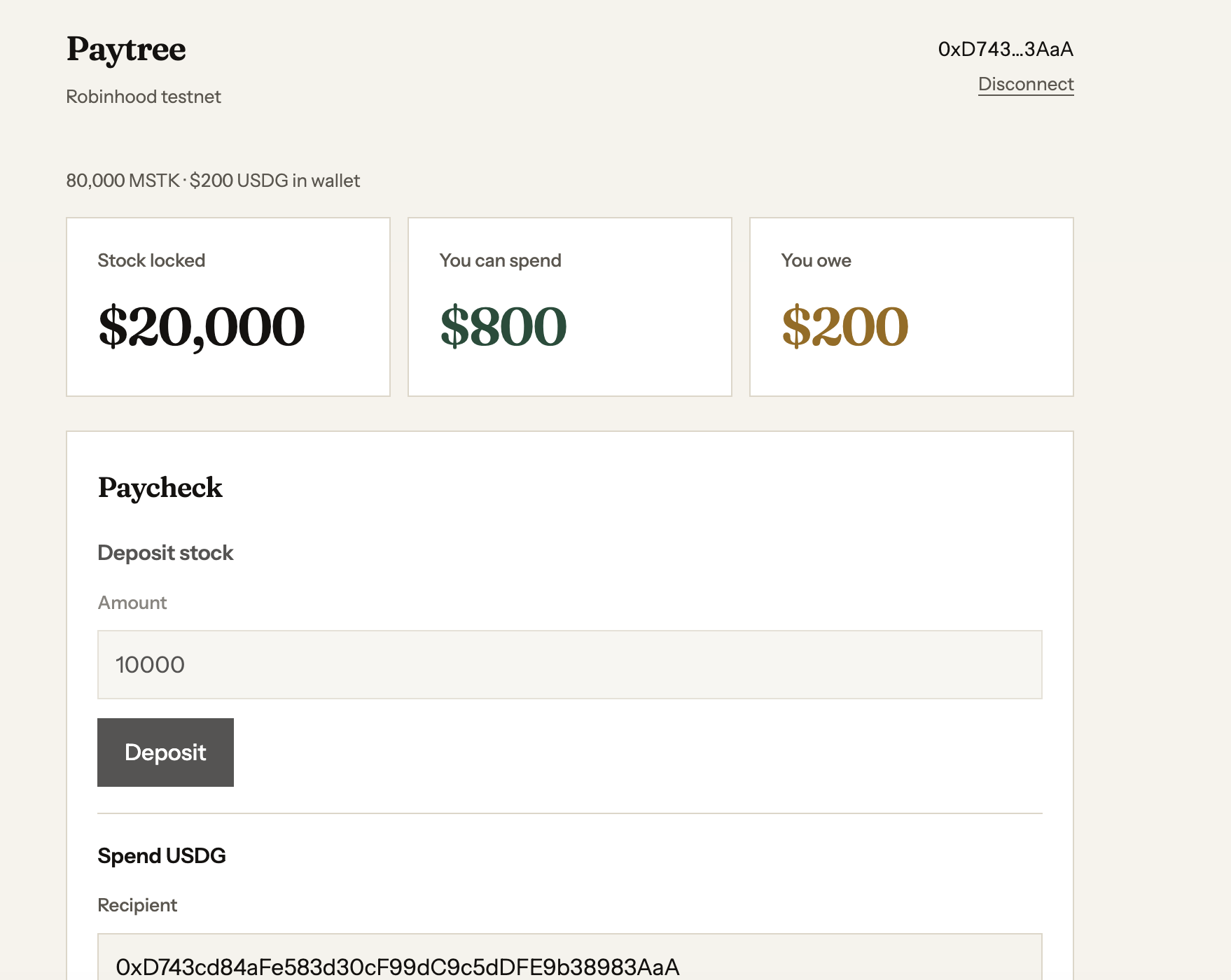The height and width of the screenshot is (980, 1231).
Task: Click the Disconnect link
Action: click(1026, 84)
